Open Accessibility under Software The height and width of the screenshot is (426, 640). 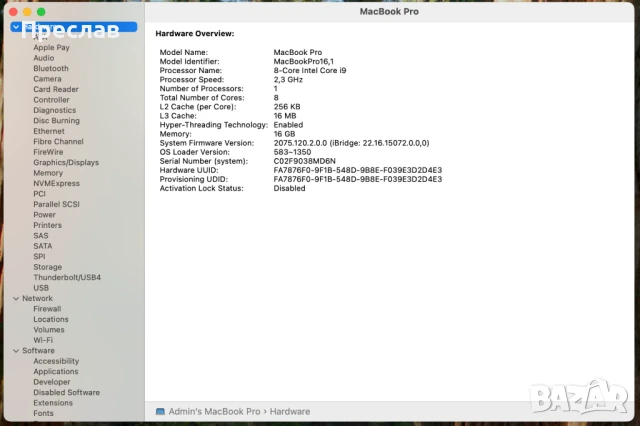pyautogui.click(x=56, y=361)
